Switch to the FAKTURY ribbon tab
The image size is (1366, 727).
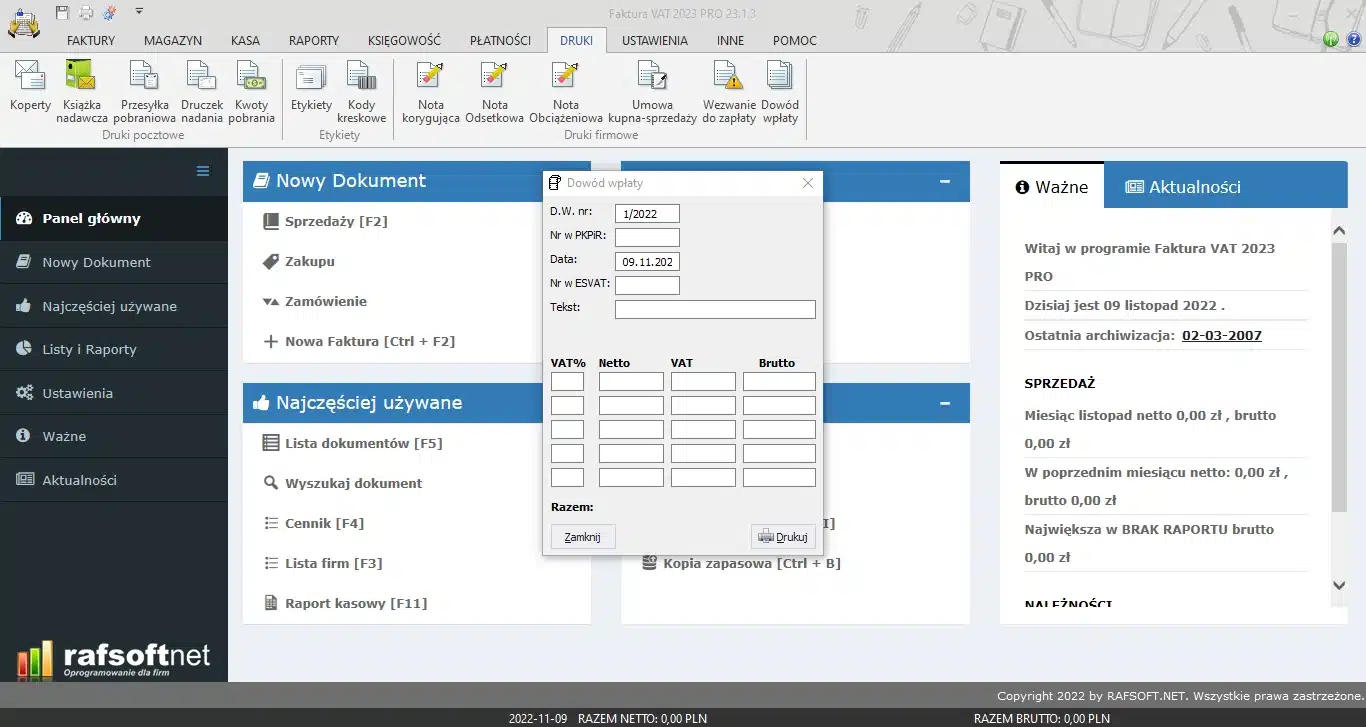click(91, 41)
